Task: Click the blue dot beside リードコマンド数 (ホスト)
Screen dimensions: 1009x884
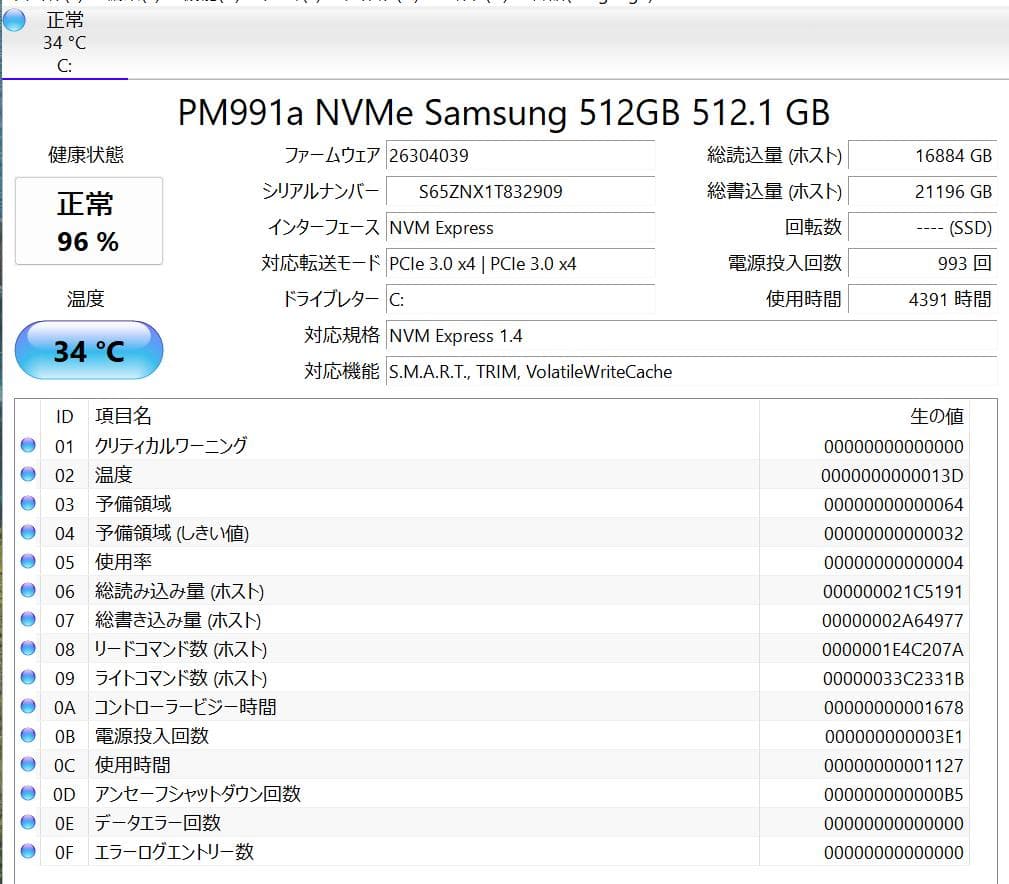Action: [27, 648]
